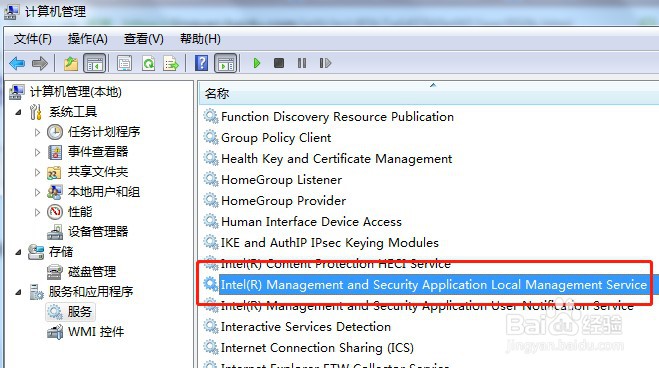Collapse the 系统工具 tree node
659x368 pixels.
(18, 112)
